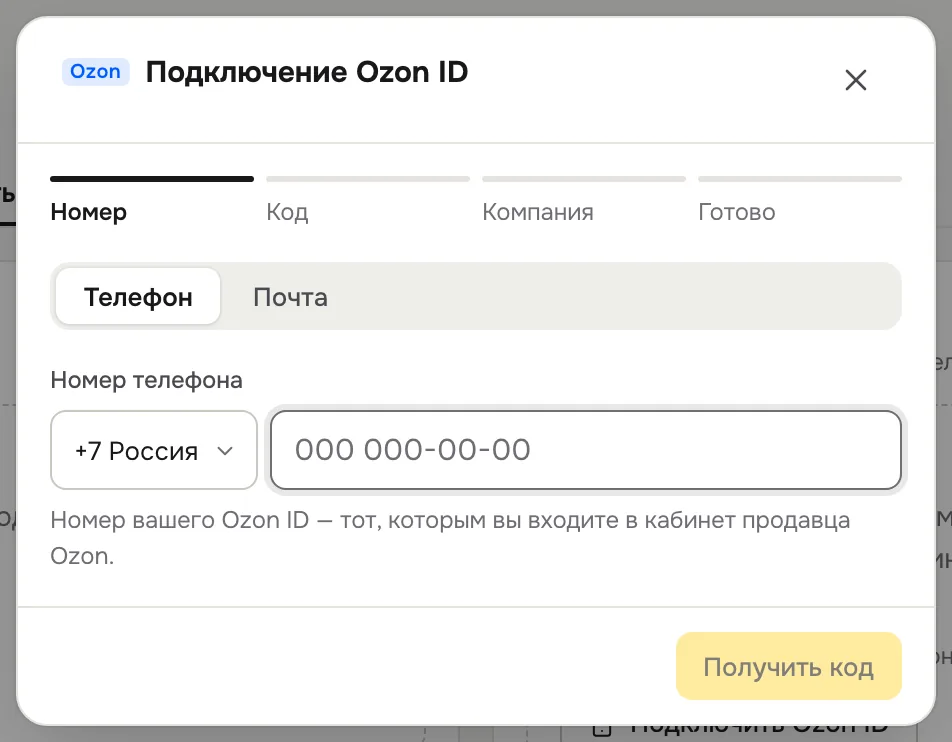Select the Компания step label
Screen dimensions: 952x742
pyautogui.click(x=537, y=212)
